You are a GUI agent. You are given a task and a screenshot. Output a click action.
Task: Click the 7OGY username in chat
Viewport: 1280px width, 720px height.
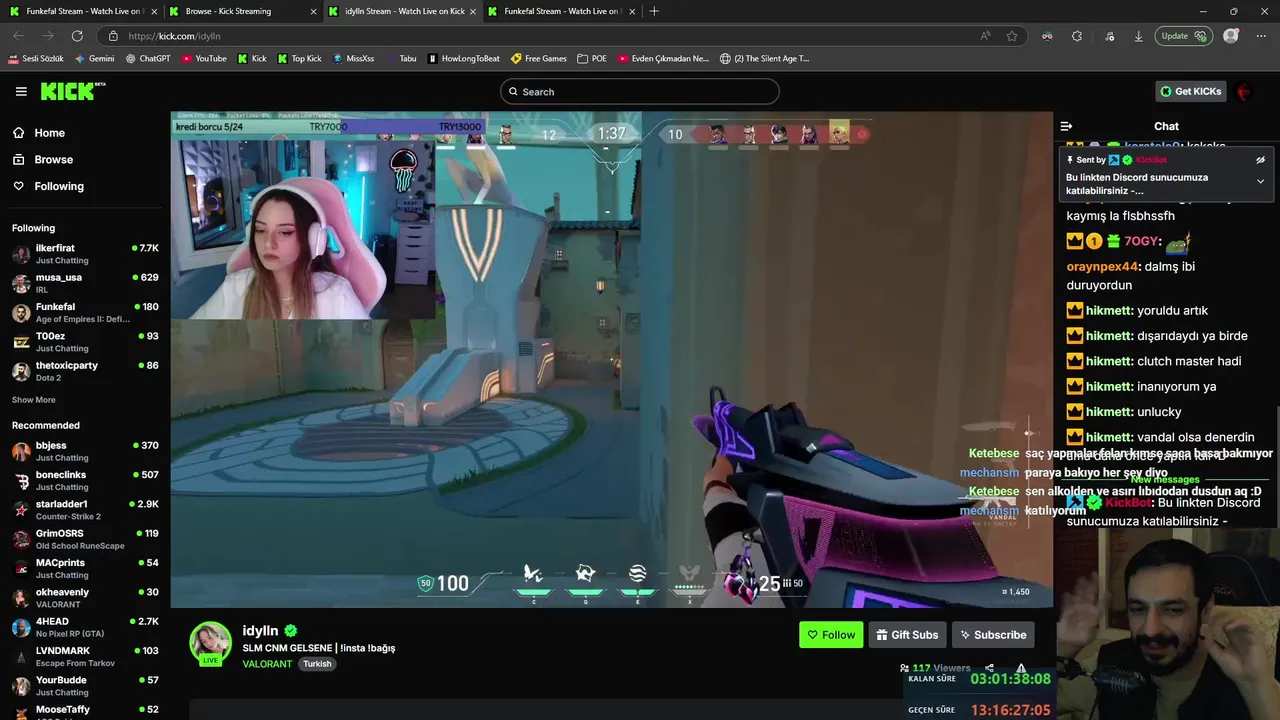[x=1140, y=241]
